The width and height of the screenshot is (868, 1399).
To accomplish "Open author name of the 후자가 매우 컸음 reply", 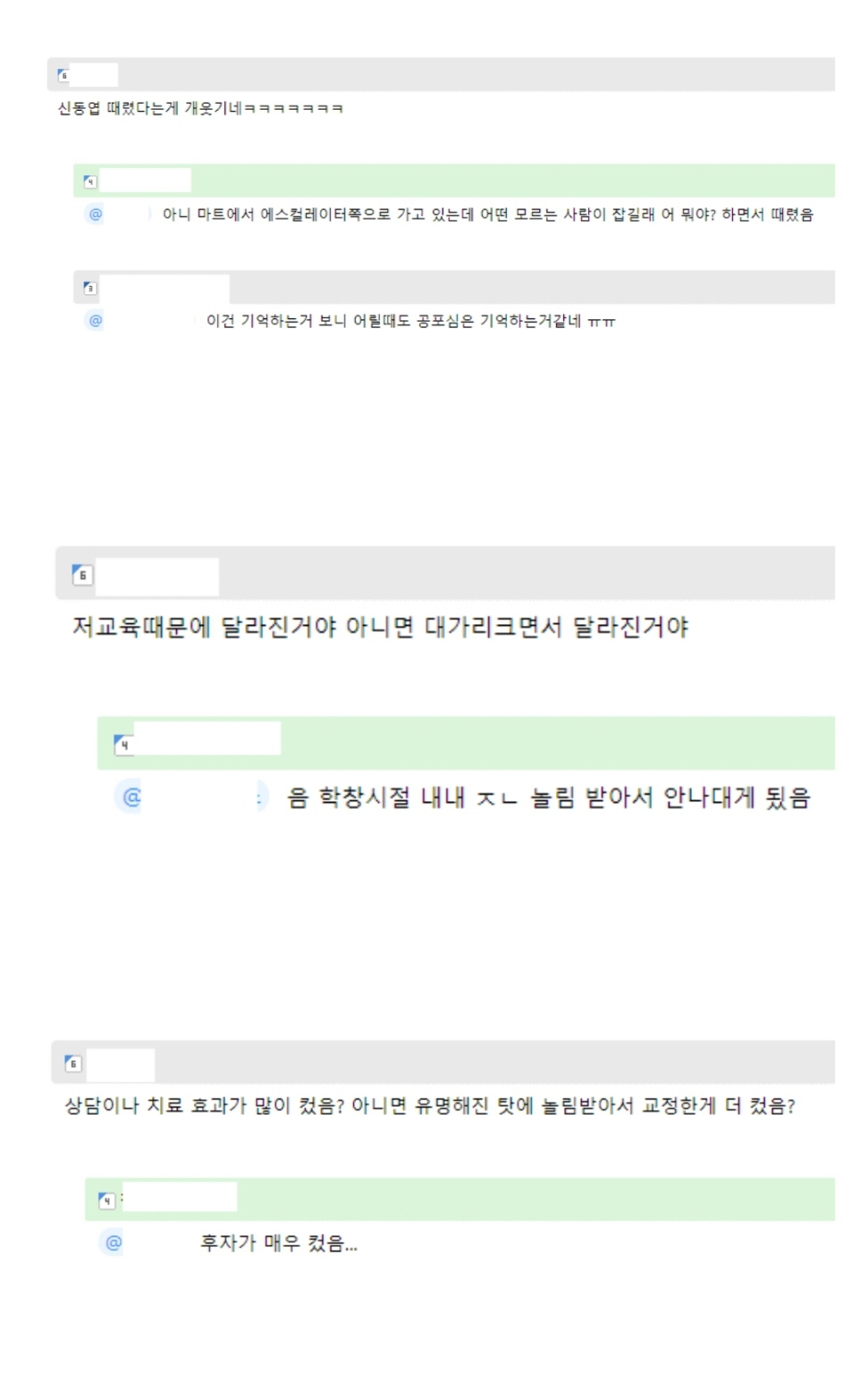I will coord(180,1197).
